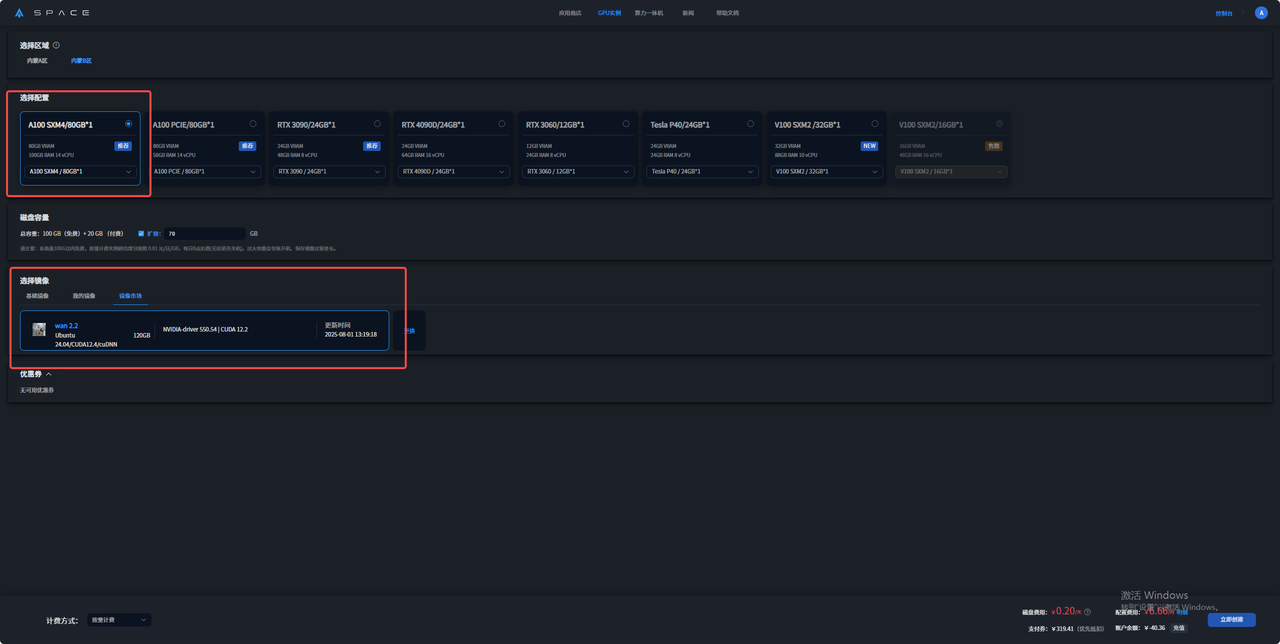The image size is (1280, 644).
Task: Click the help icon next to 磁盘费用 price
Action: click(x=1087, y=612)
